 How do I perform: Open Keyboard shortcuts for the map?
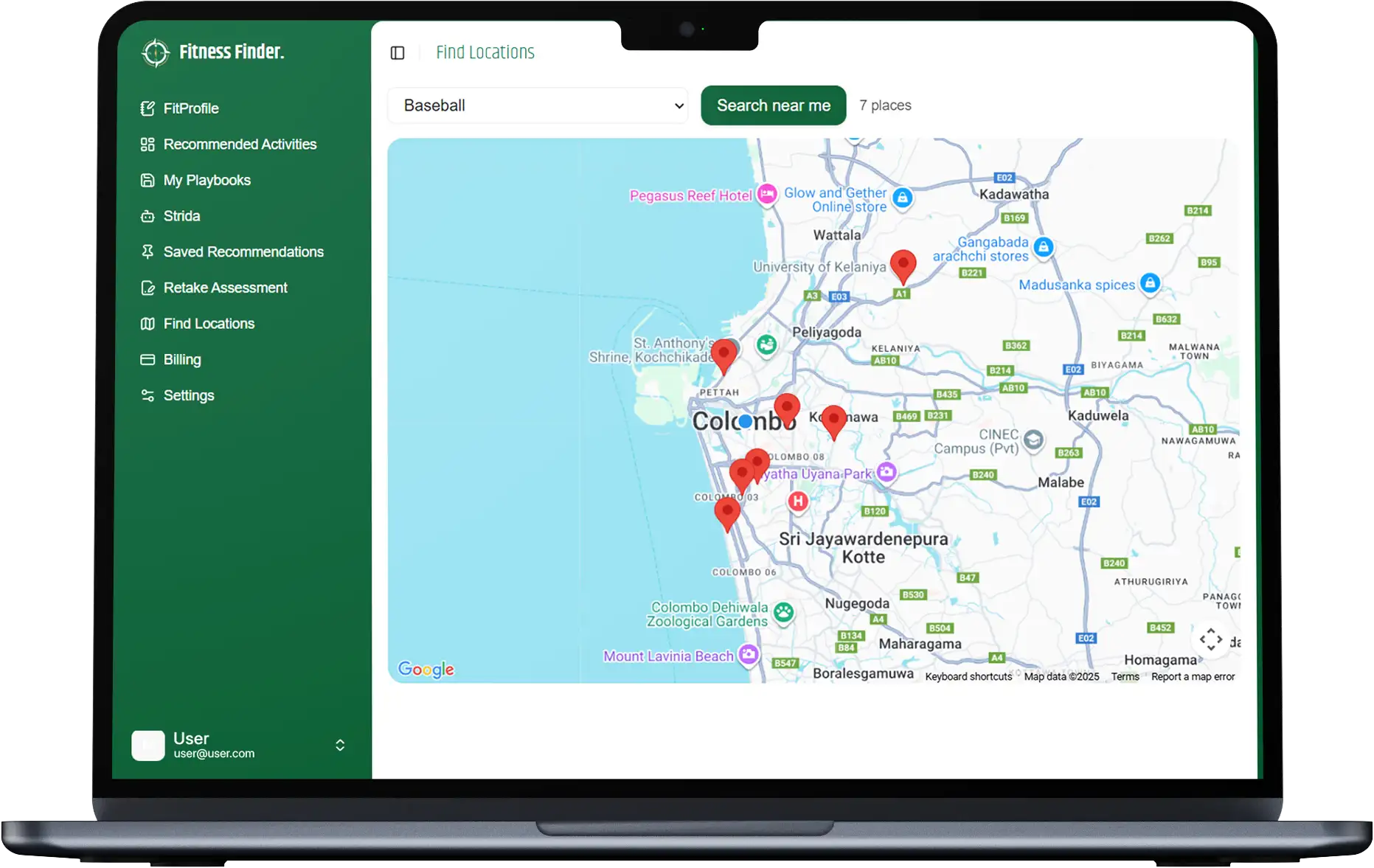[968, 677]
